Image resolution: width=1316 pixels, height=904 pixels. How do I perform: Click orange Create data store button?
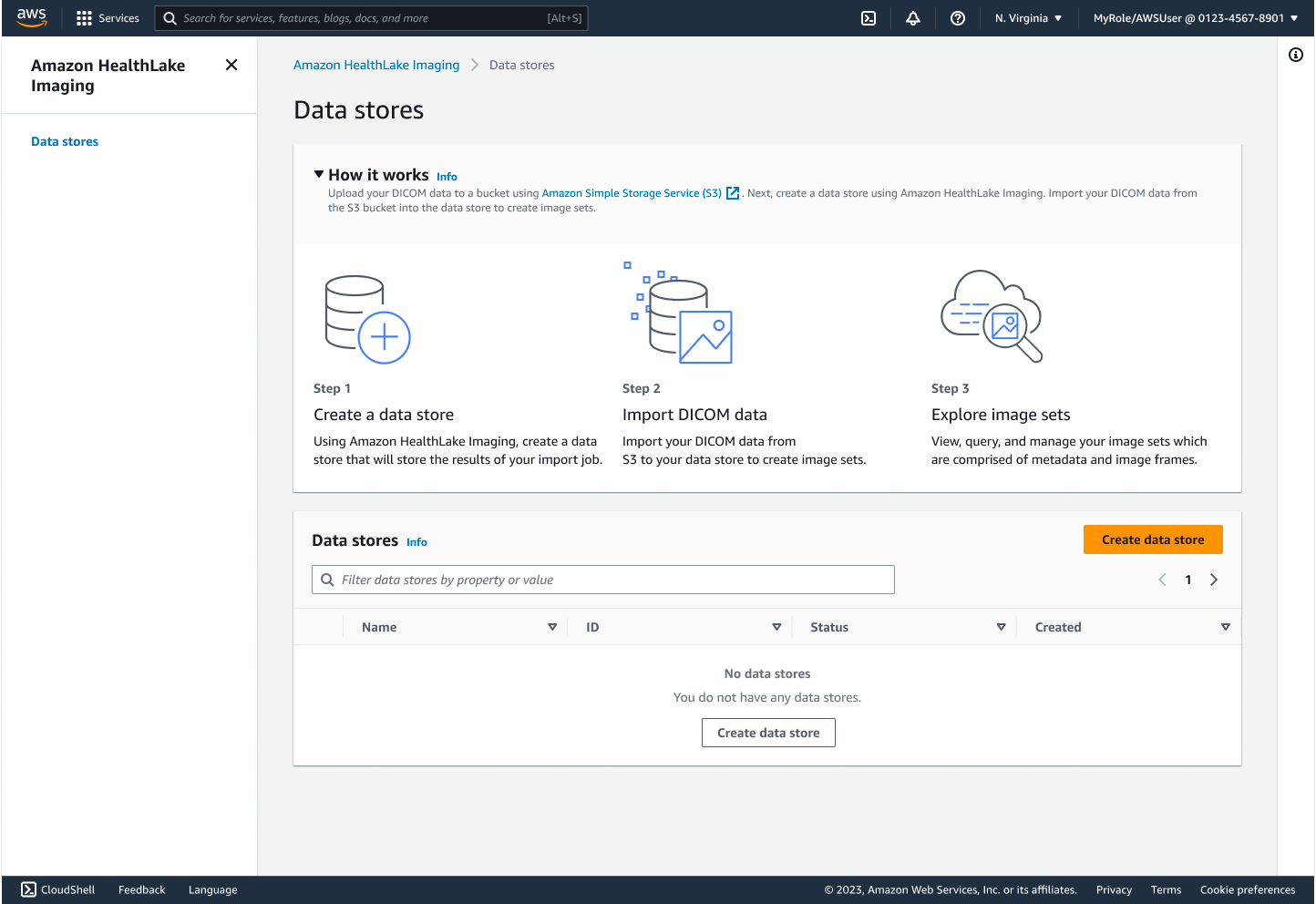[1153, 539]
